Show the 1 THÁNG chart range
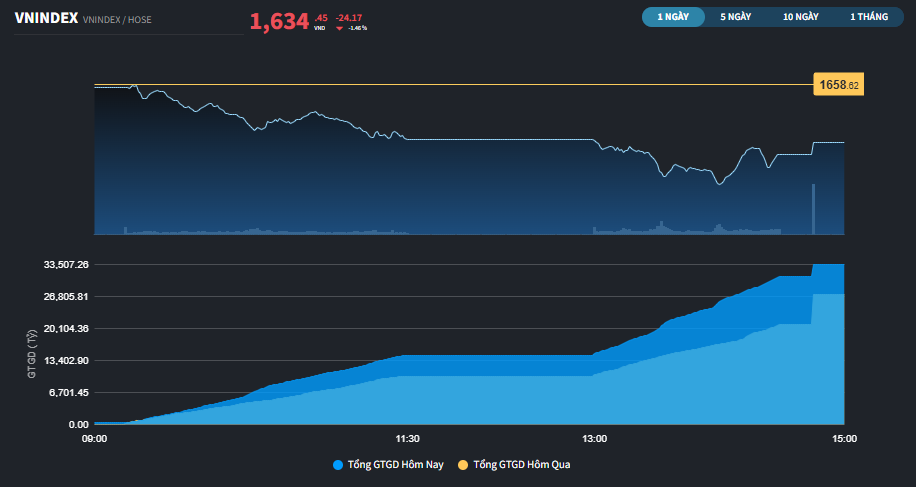 [868, 17]
